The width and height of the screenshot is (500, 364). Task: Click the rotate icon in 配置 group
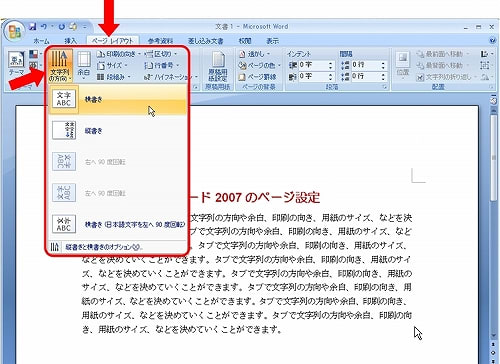pyautogui.click(x=486, y=77)
